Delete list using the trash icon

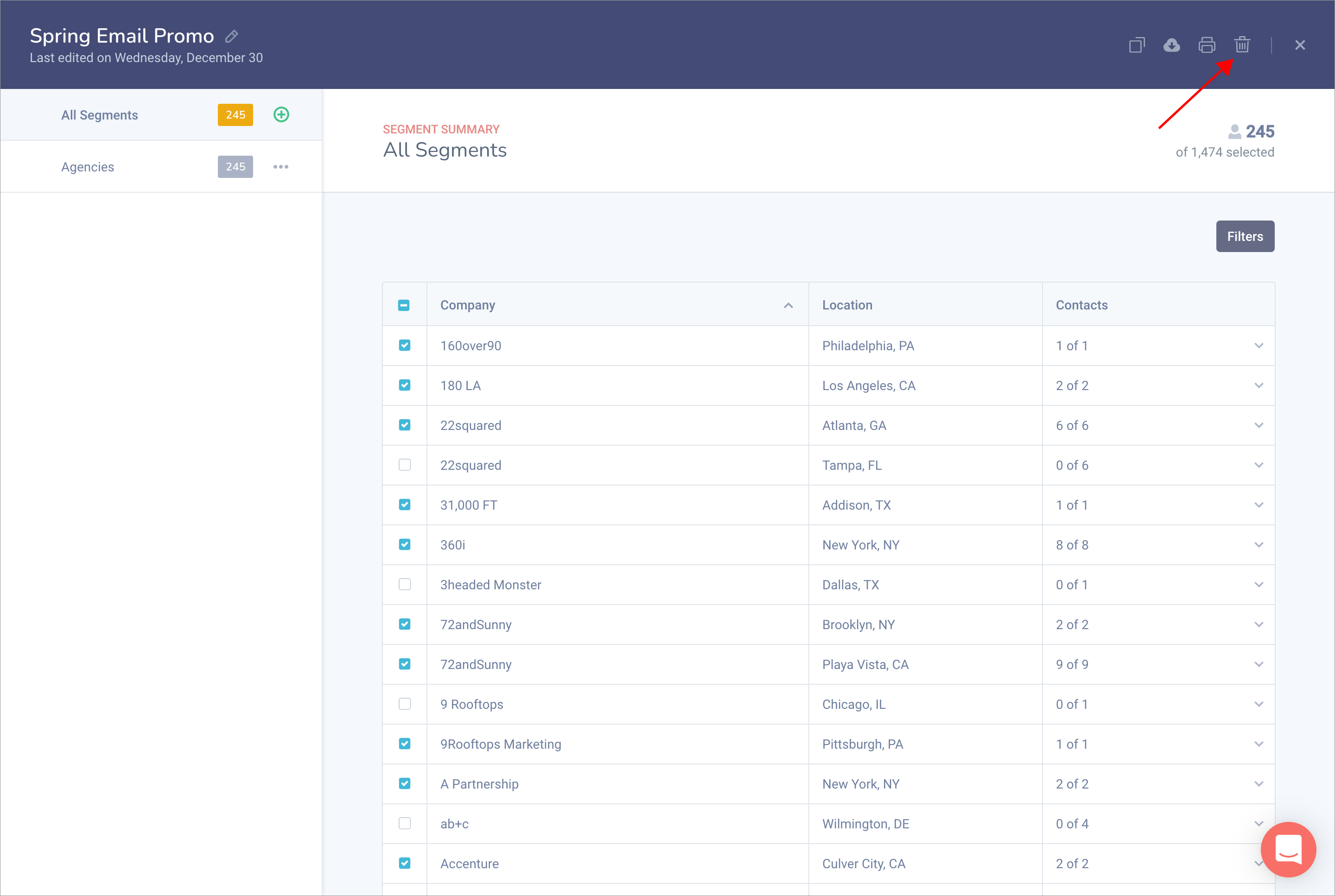(1242, 44)
